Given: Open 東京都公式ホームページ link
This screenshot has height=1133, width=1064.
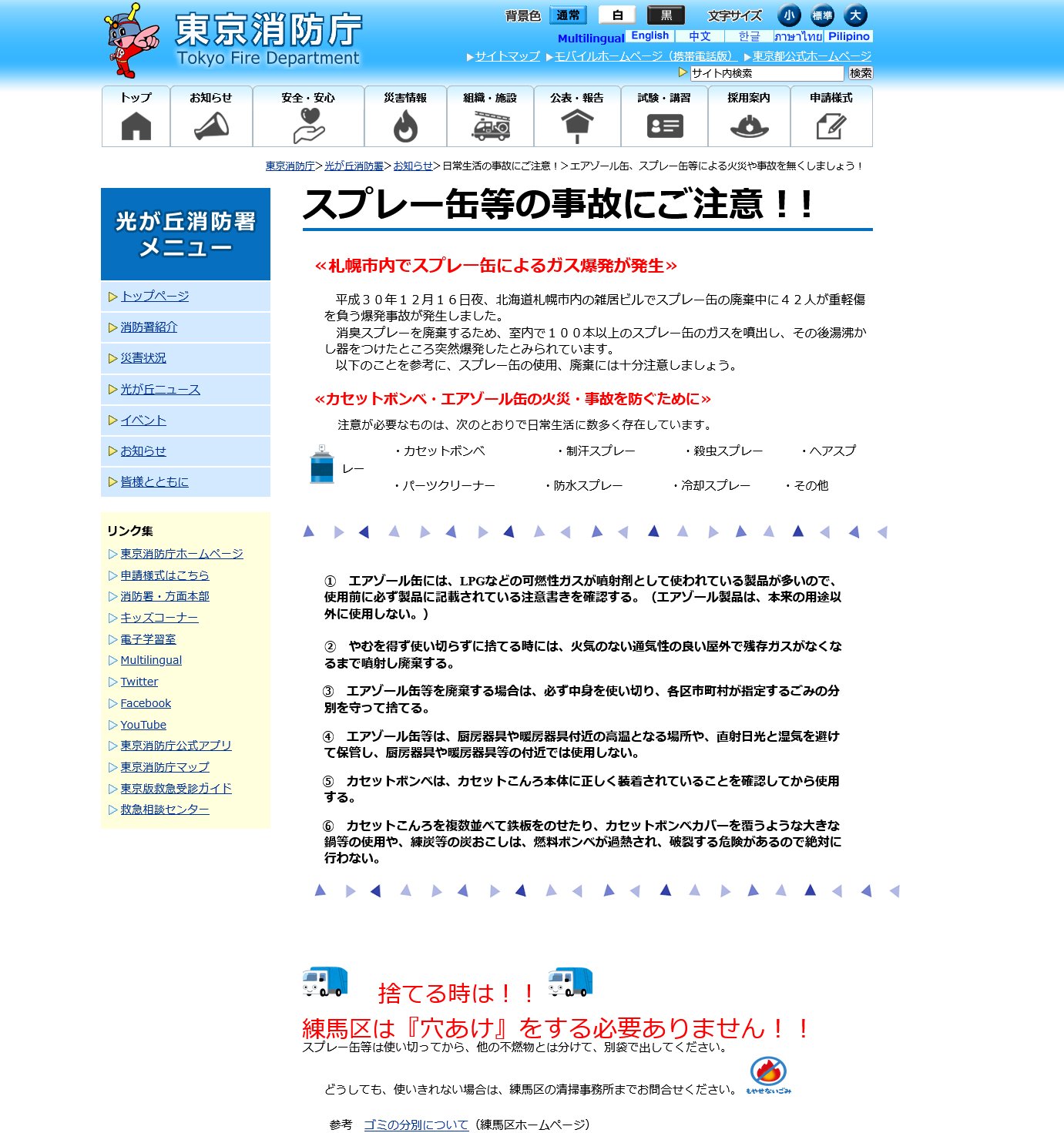Looking at the screenshot, I should 812,56.
